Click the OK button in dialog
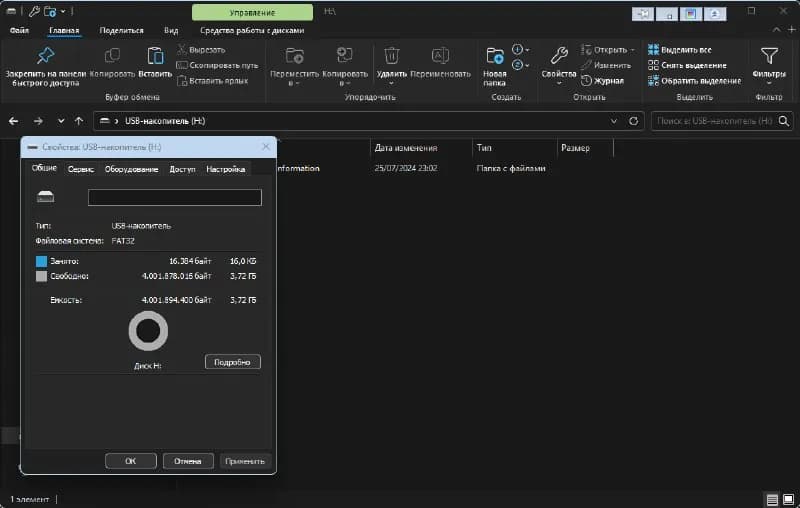800x508 pixels. point(131,461)
